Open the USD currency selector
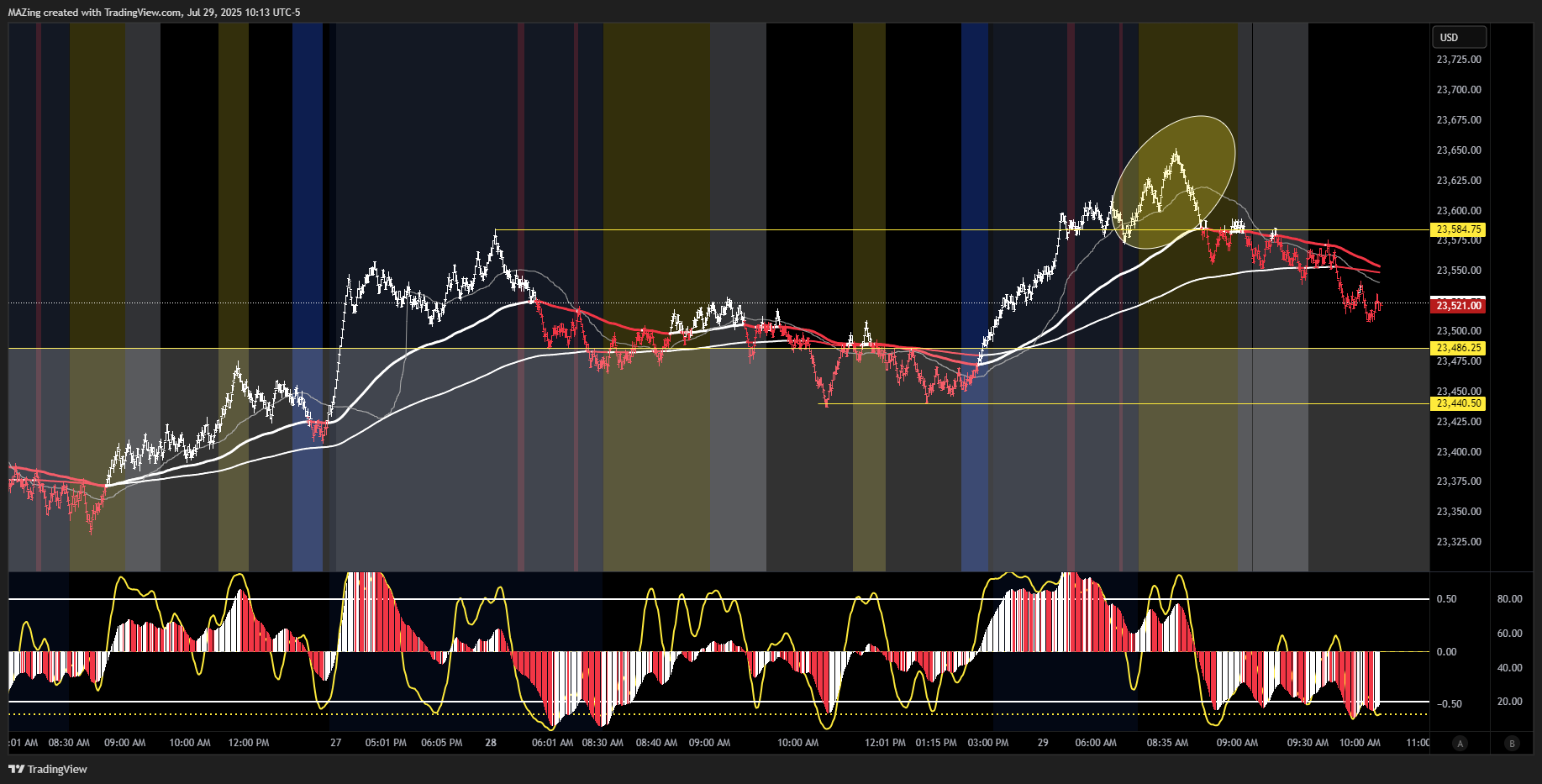This screenshot has height=784, width=1542. point(1459,37)
